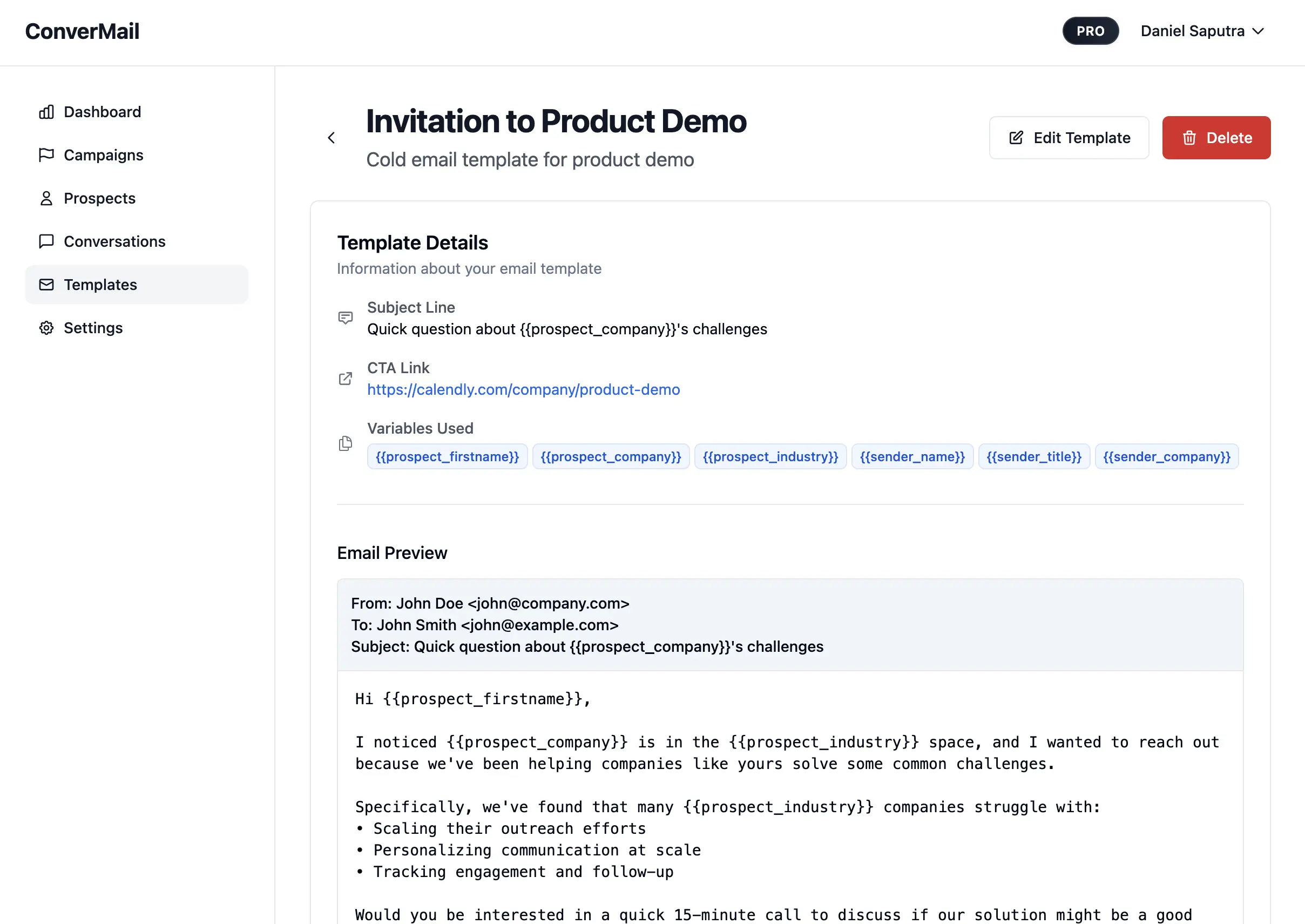The height and width of the screenshot is (924, 1305).
Task: Expand the Daniel Saputra user menu
Action: coord(1201,31)
